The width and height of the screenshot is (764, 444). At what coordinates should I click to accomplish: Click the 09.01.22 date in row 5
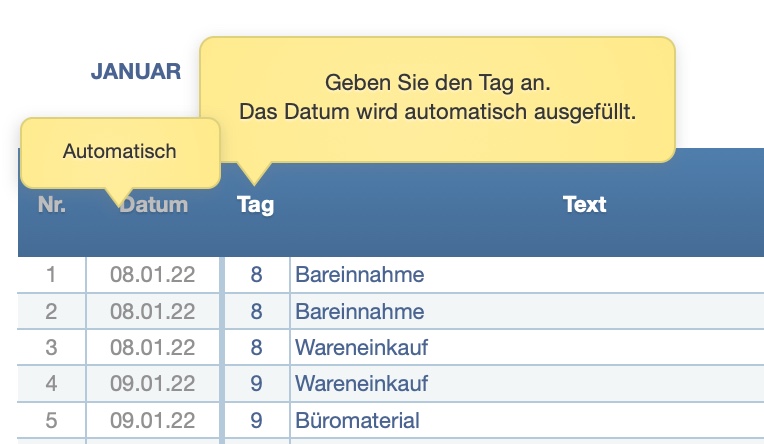click(x=152, y=421)
